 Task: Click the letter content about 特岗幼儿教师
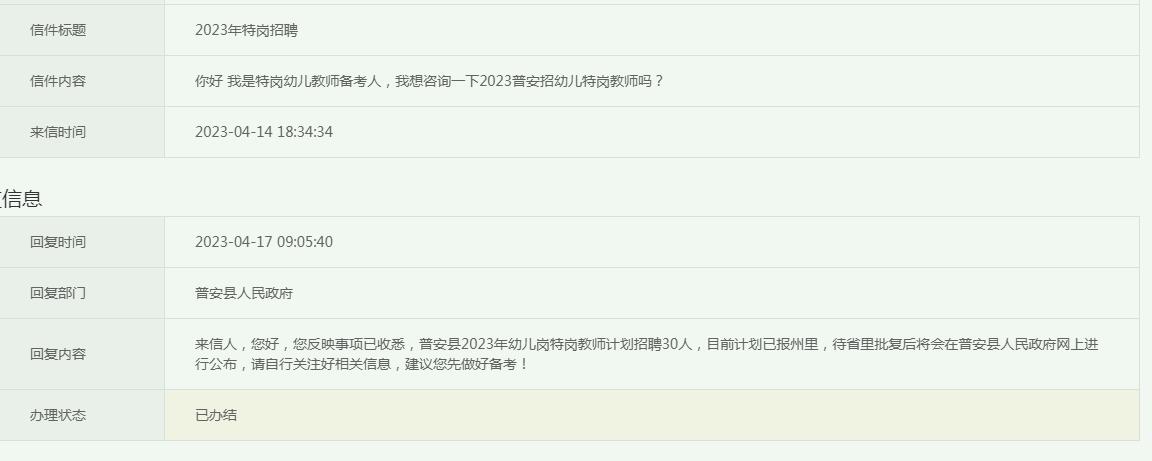(430, 81)
